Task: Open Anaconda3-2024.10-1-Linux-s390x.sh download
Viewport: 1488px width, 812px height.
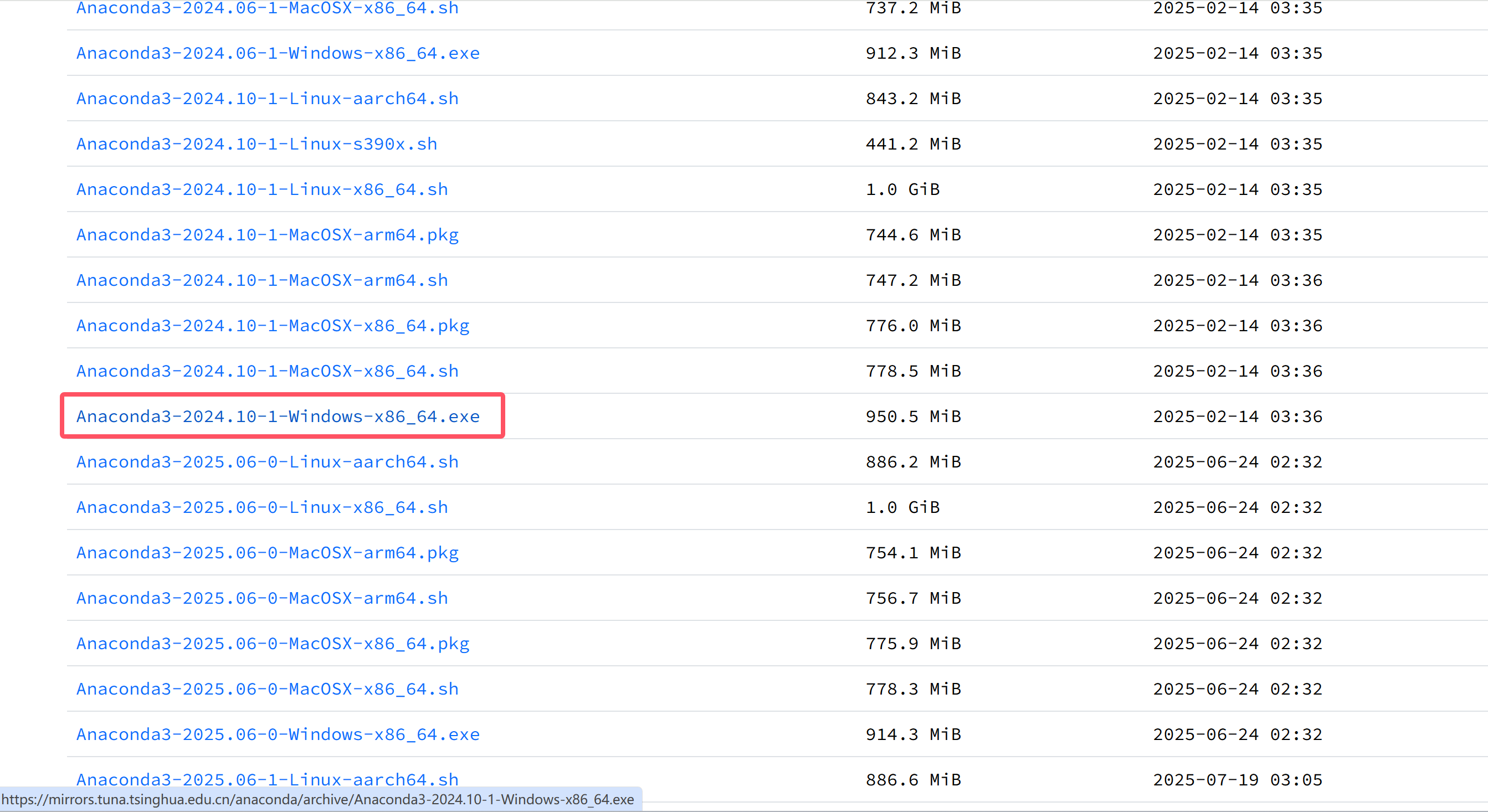Action: (x=256, y=144)
